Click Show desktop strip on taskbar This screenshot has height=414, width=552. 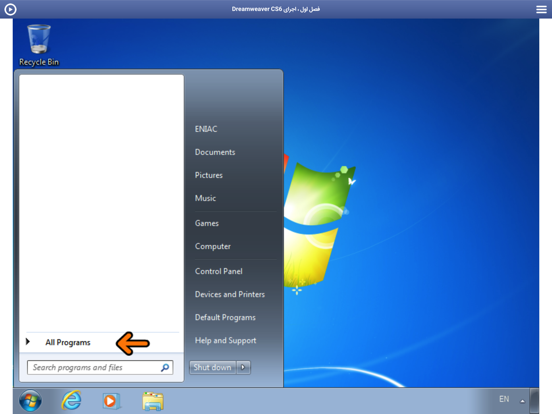pos(534,401)
